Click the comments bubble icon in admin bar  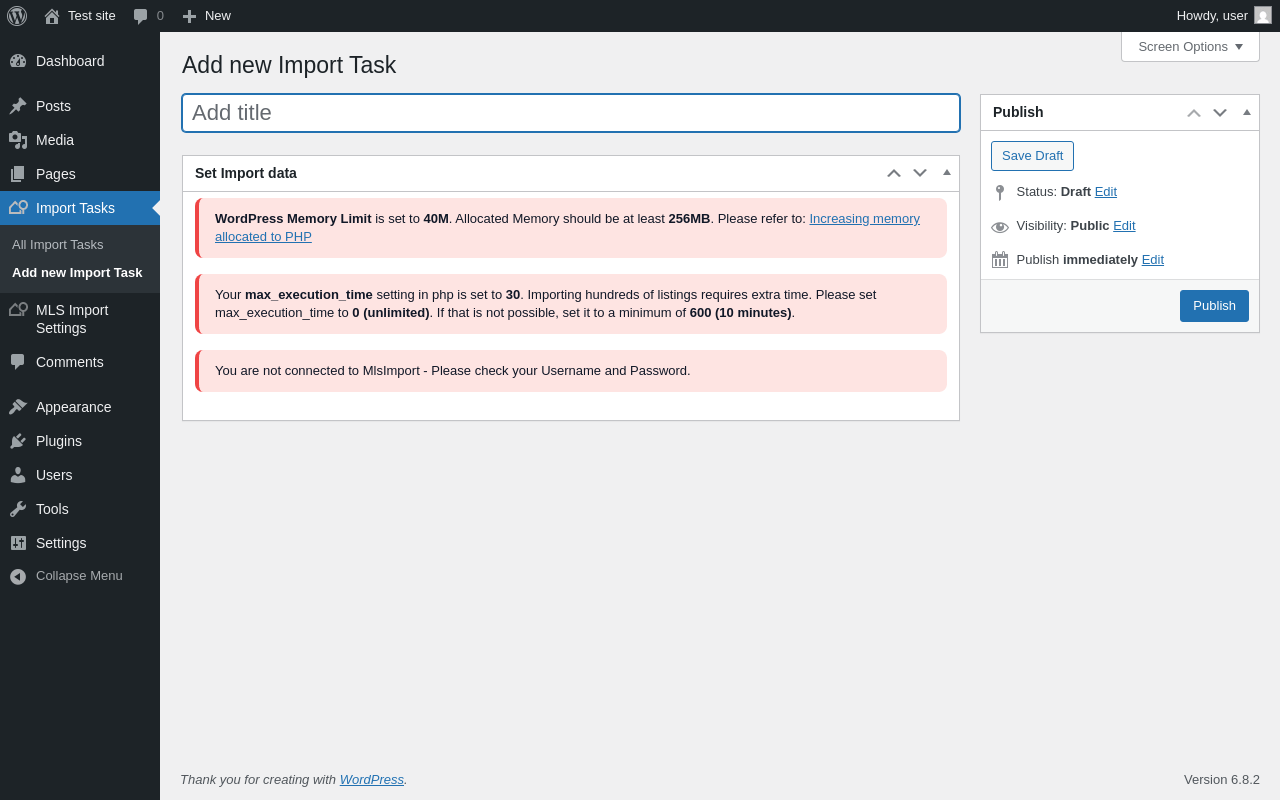[x=140, y=16]
